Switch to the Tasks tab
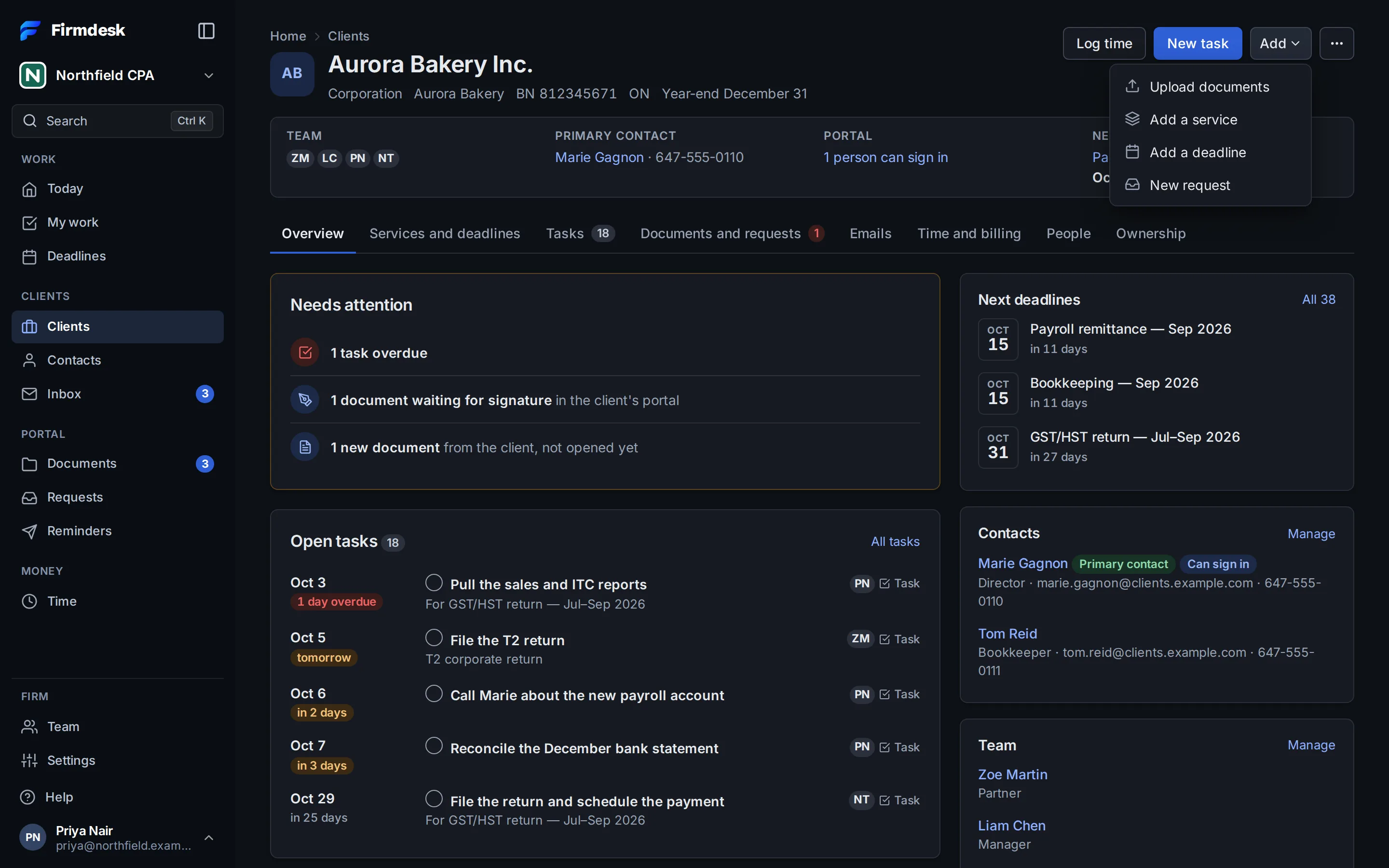The width and height of the screenshot is (1389, 868). (x=580, y=234)
